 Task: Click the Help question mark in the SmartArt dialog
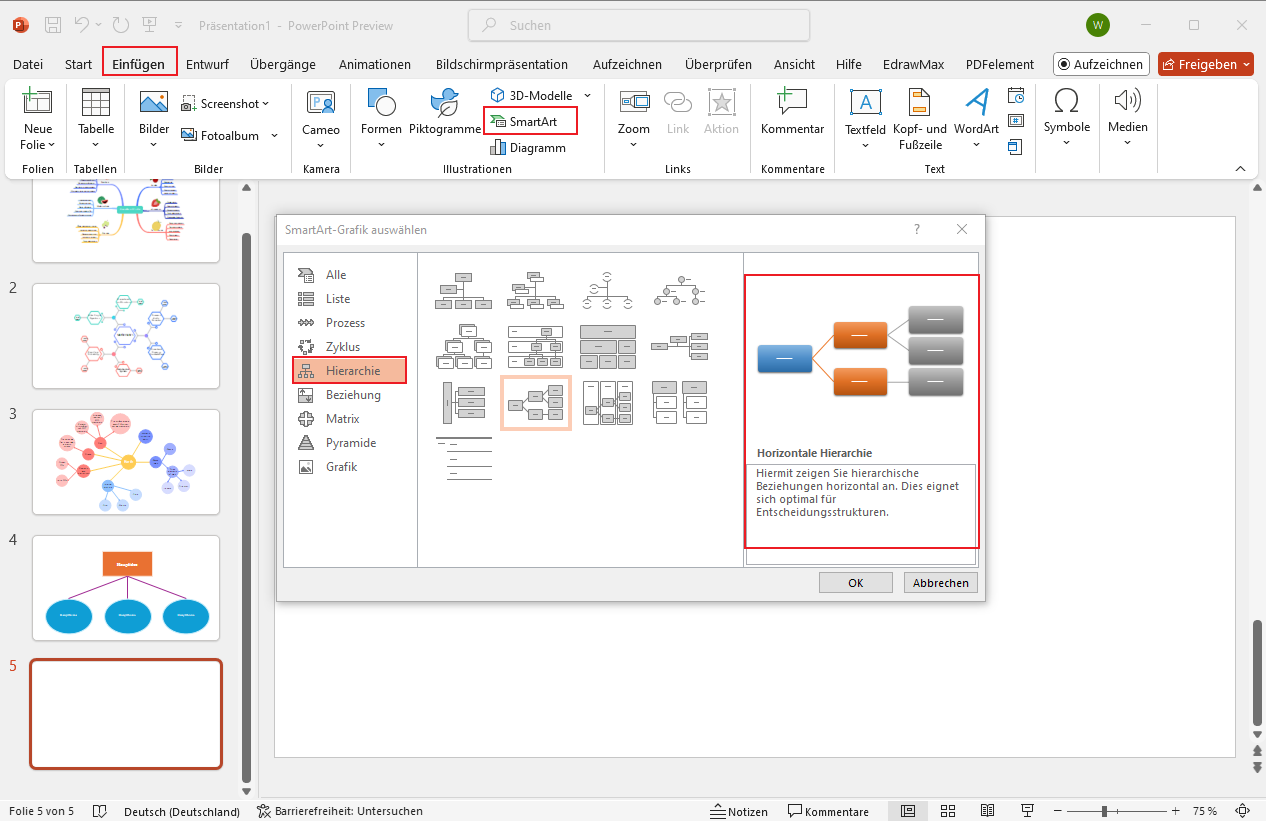(917, 229)
